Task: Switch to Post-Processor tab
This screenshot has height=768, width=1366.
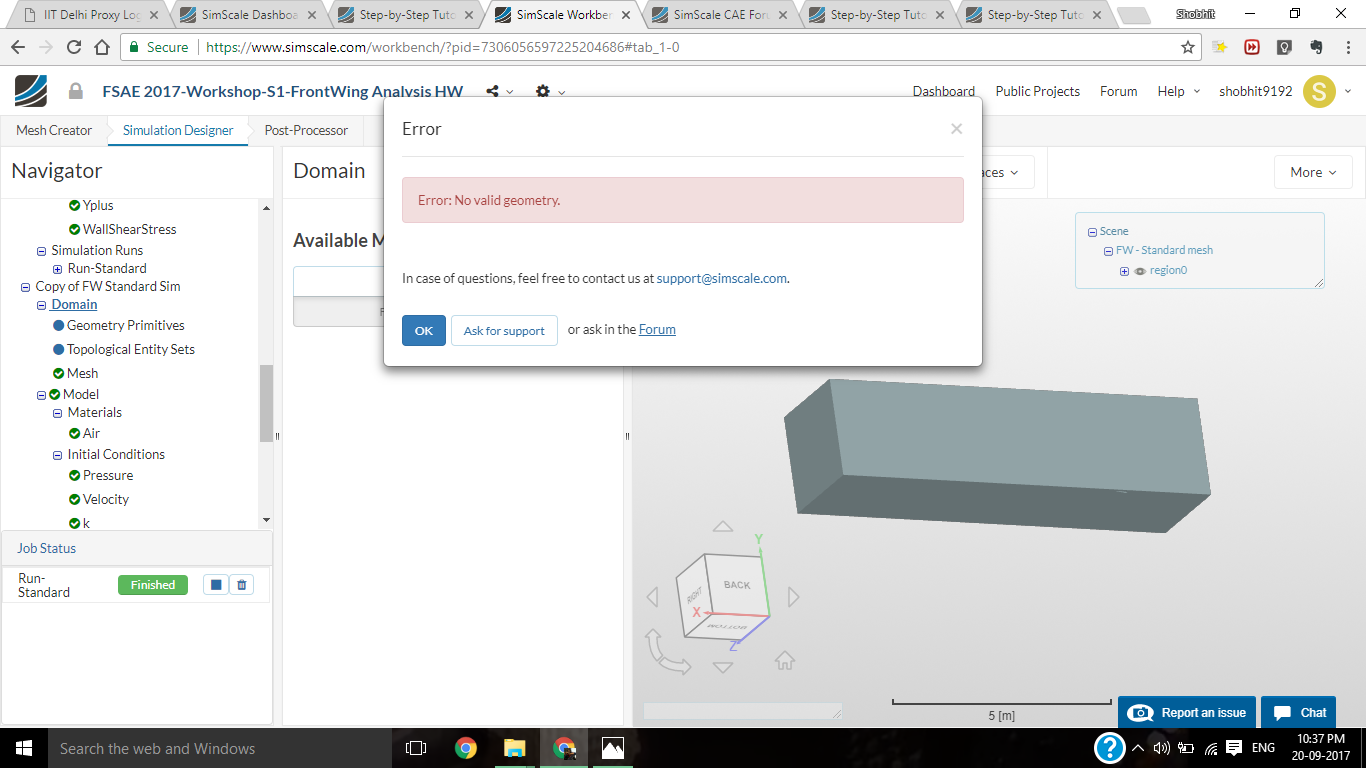Action: [306, 130]
